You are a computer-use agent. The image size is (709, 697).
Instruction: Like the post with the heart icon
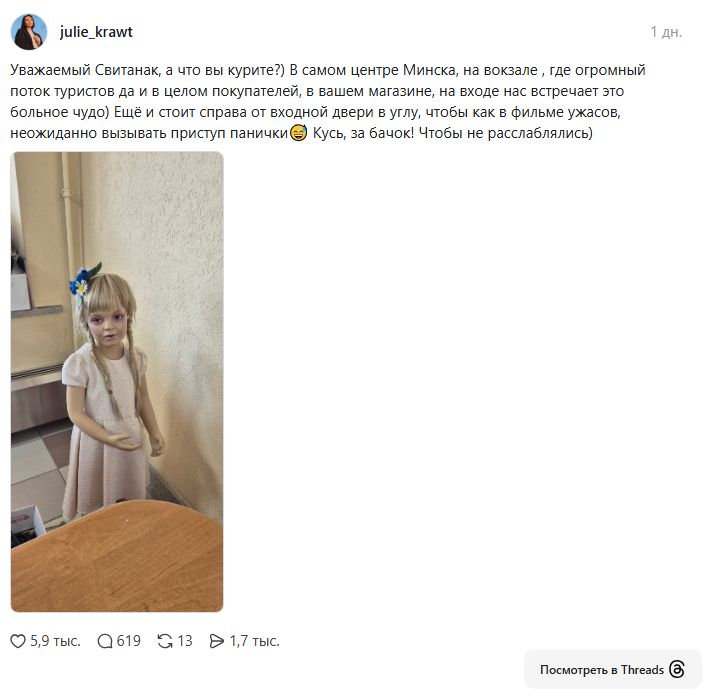(x=18, y=641)
